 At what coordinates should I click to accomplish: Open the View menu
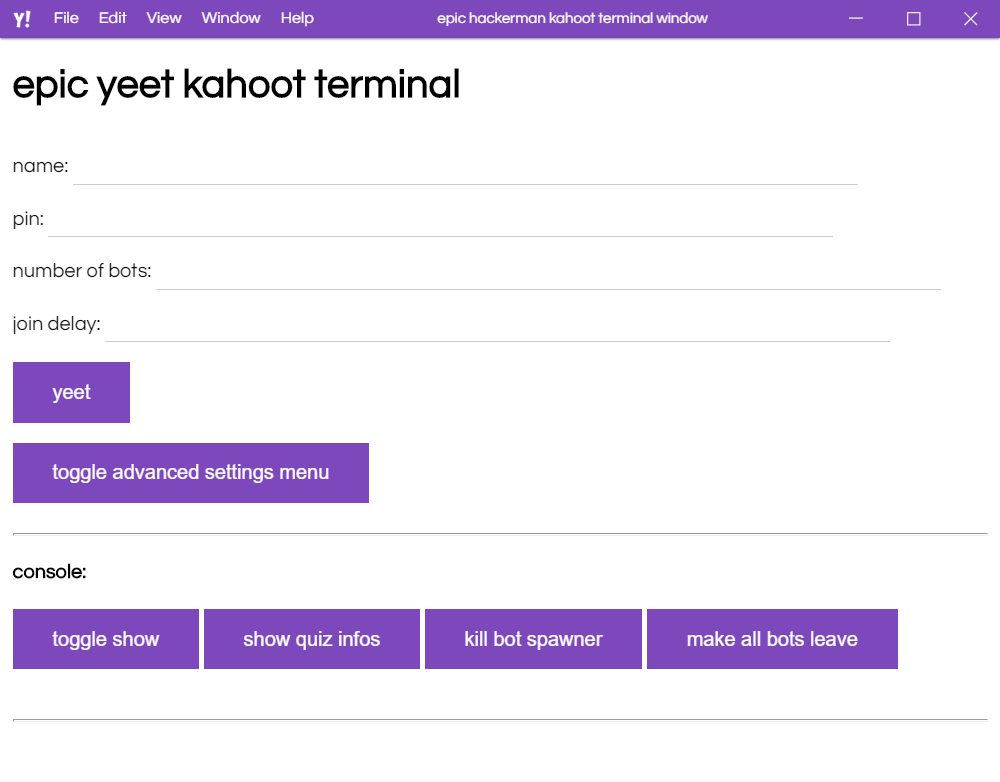(164, 18)
